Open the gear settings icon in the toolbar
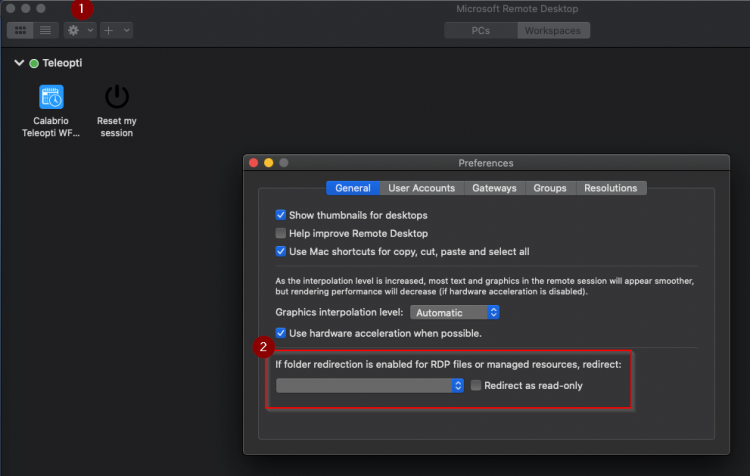750x476 pixels. (x=73, y=31)
